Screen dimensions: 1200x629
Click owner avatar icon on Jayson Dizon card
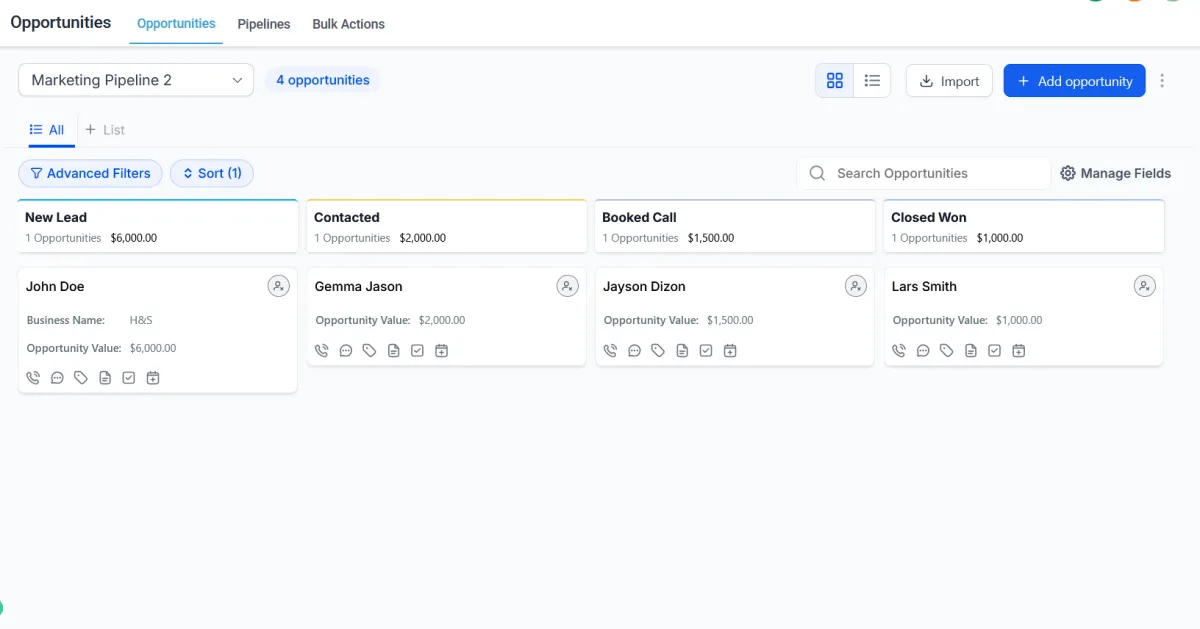pos(856,286)
